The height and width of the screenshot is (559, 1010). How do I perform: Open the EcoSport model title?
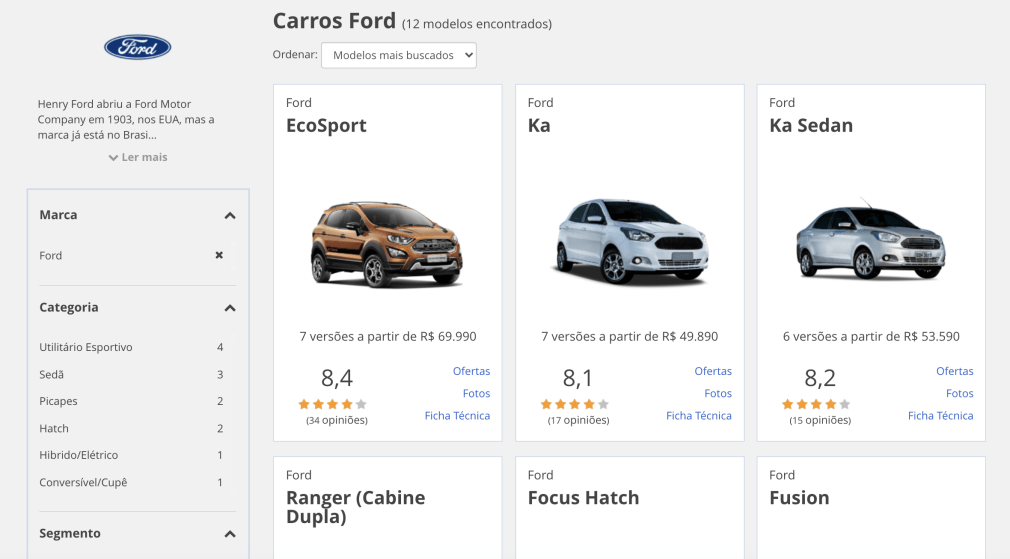click(x=326, y=126)
